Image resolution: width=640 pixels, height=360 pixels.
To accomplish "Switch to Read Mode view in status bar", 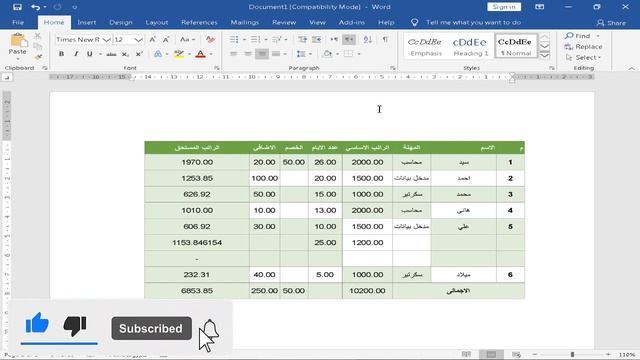I will 466,354.
